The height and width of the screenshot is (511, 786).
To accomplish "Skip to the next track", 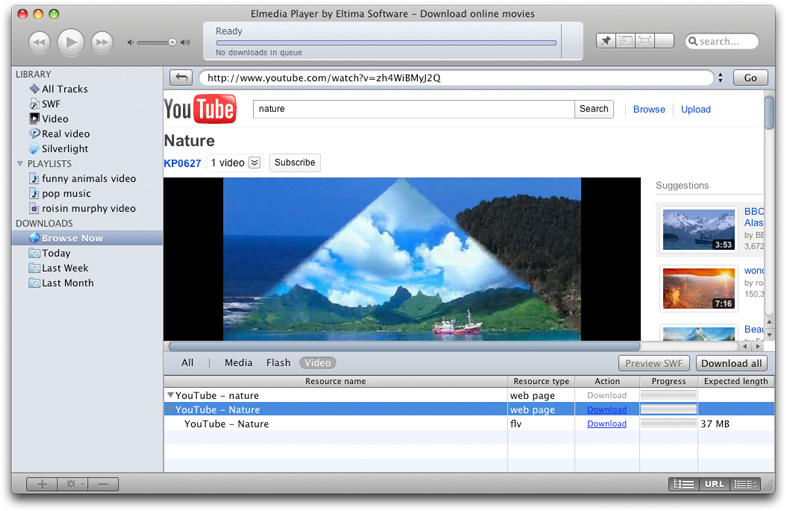I will coord(102,42).
